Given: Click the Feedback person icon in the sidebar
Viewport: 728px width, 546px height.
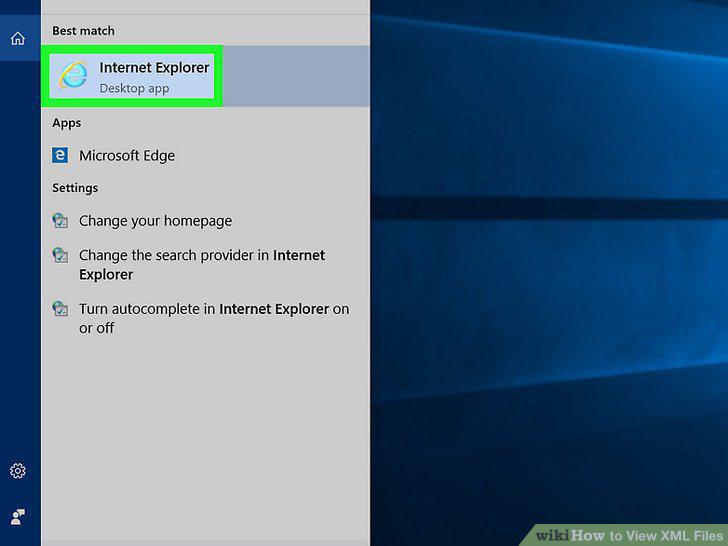Looking at the screenshot, I should 18,516.
